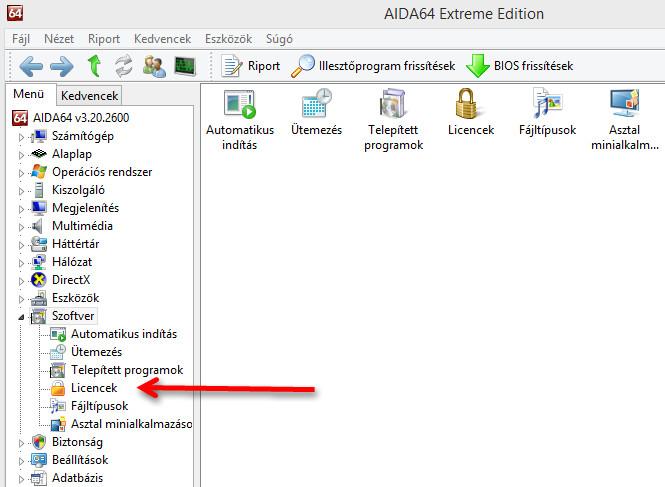Expand the Beállítások tree node
The image size is (665, 487).
coord(21,461)
